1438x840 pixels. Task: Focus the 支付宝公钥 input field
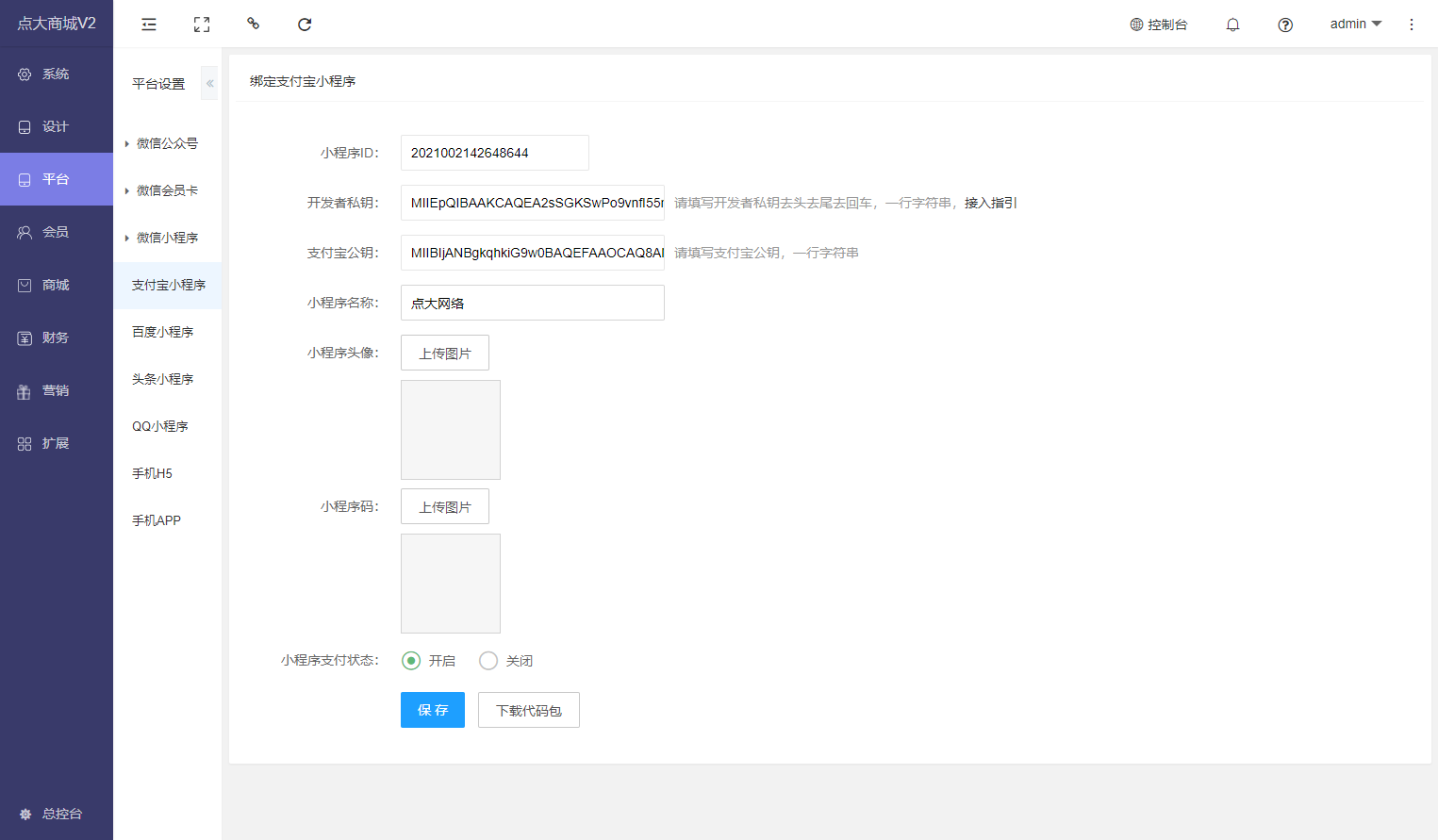(x=533, y=253)
